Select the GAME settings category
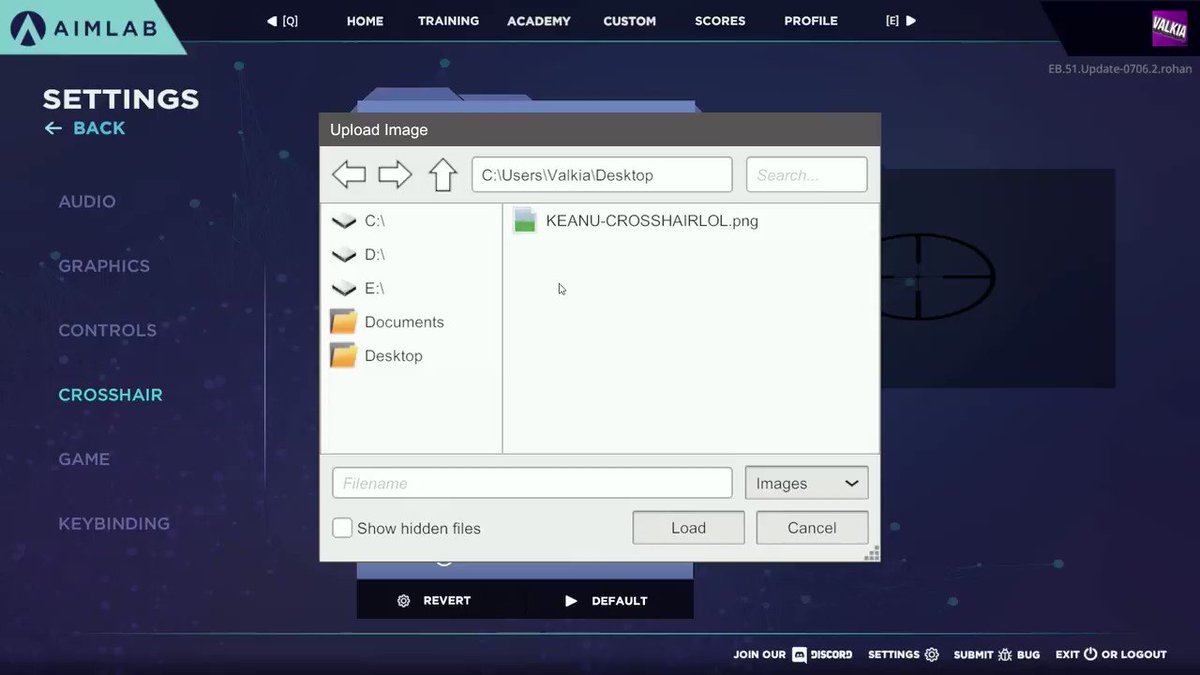 tap(84, 459)
